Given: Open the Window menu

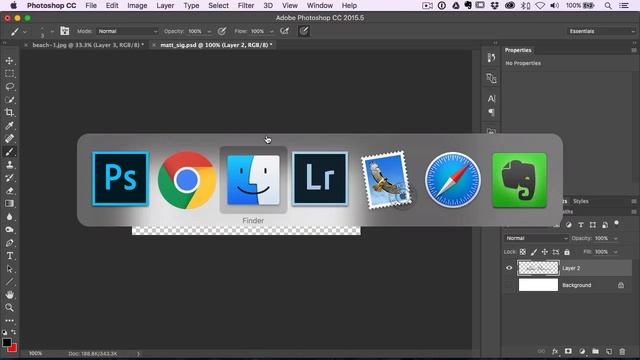Looking at the screenshot, I should (320, 6).
